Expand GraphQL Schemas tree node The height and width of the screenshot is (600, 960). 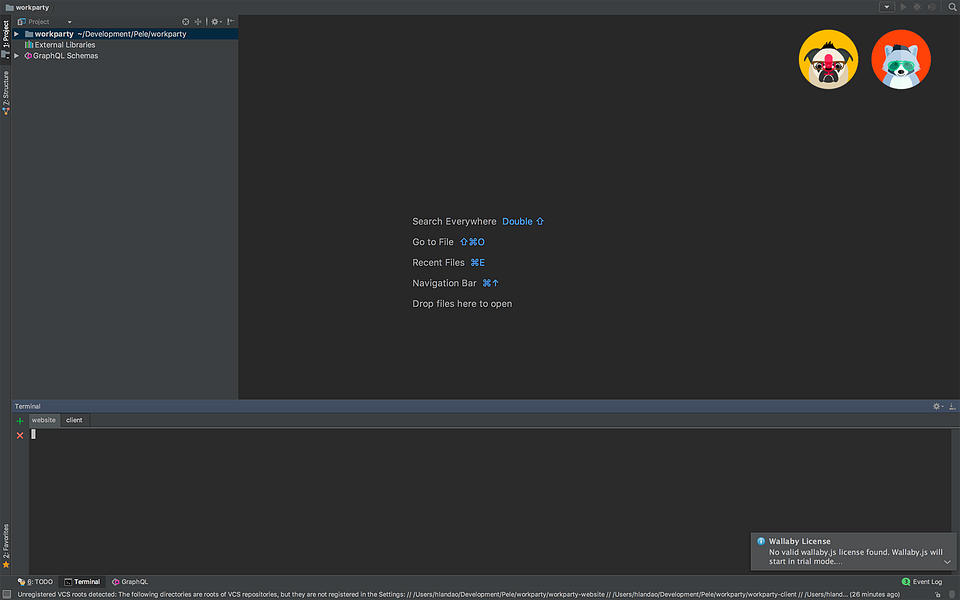point(17,56)
